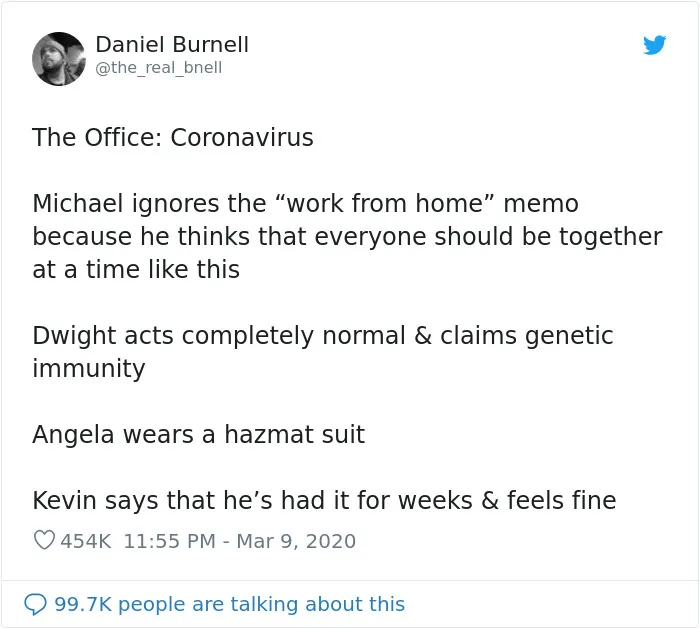Open replies via the speech bubble icon
Image resolution: width=700 pixels, height=629 pixels.
(x=35, y=604)
